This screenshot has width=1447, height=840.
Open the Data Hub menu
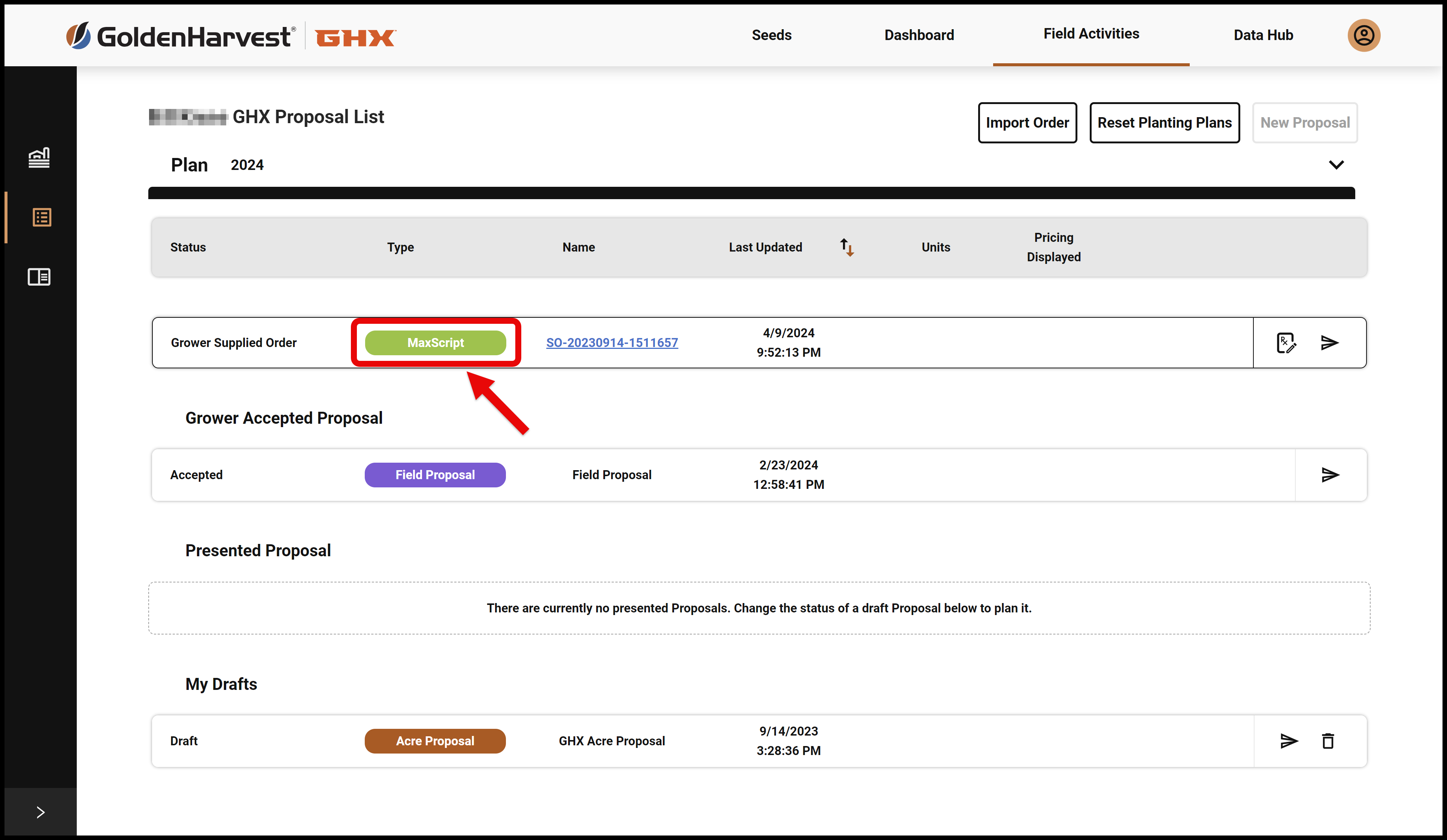pos(1263,35)
